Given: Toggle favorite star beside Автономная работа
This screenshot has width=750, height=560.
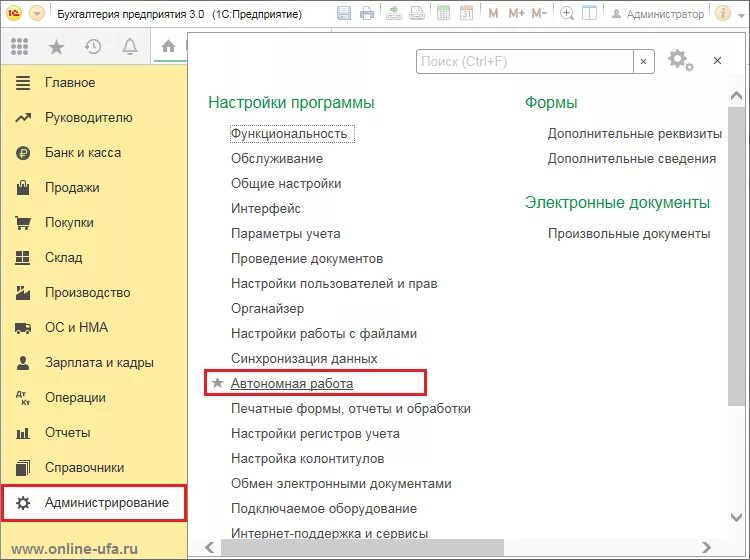Looking at the screenshot, I should 218,383.
